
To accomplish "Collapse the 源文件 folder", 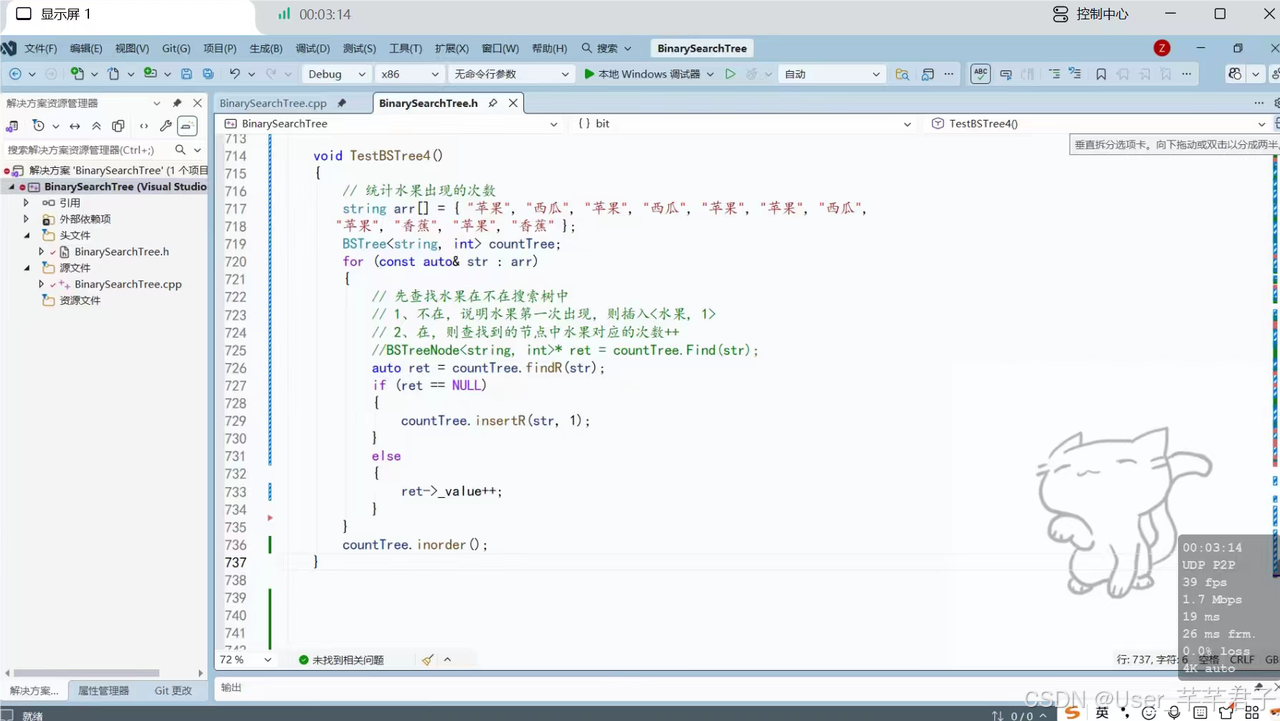I will click(26, 268).
